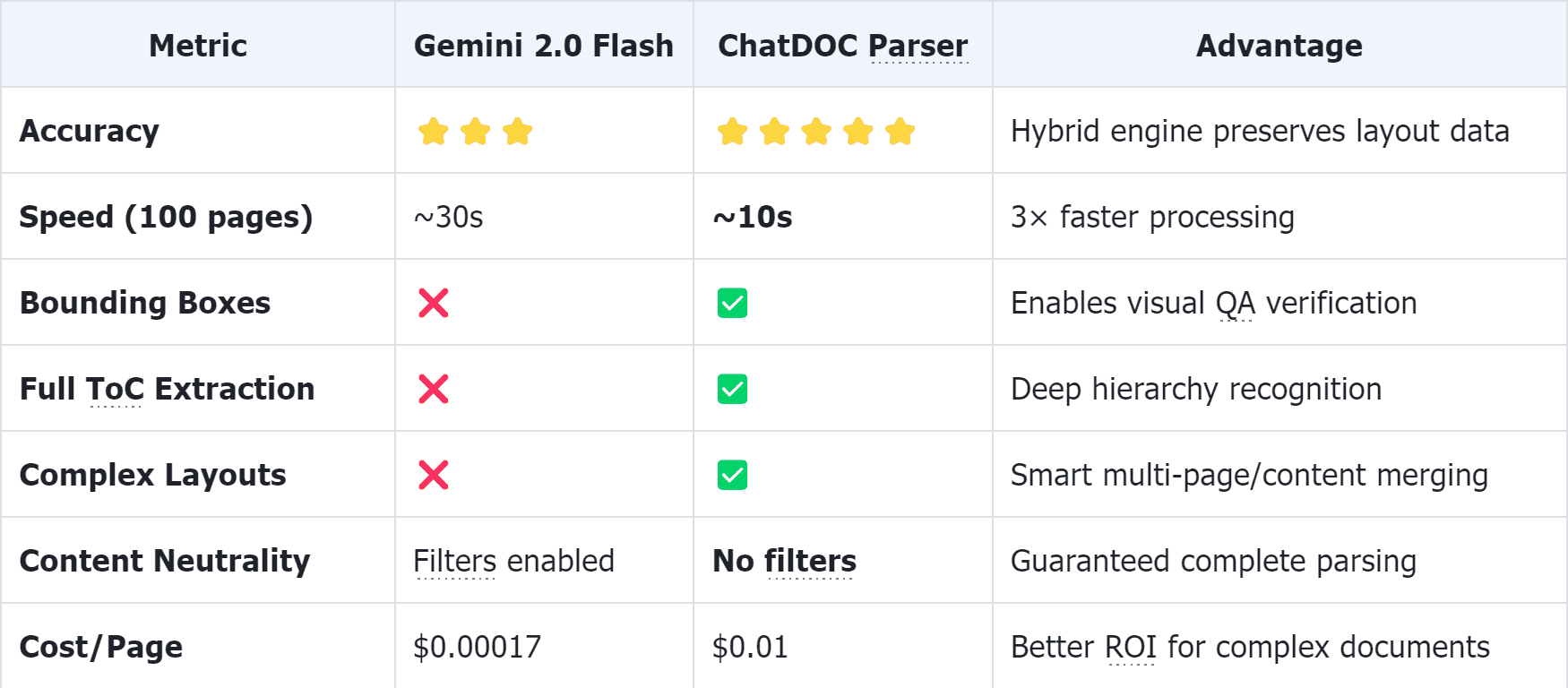This screenshot has height=688, width=1568.
Task: Click the '$0.00017' cost cell
Action: 478,648
